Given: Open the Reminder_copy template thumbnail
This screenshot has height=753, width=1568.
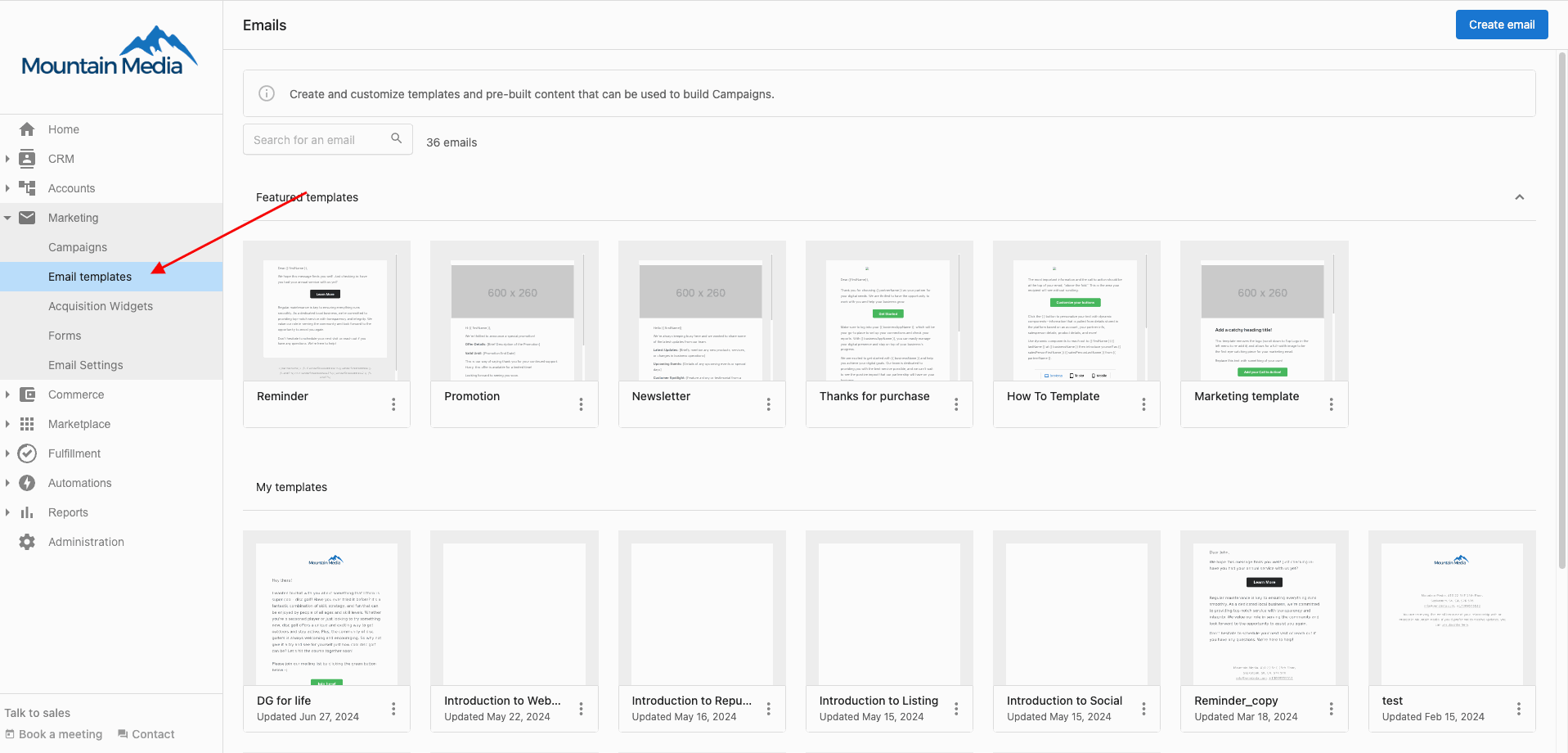Looking at the screenshot, I should pos(1265,608).
